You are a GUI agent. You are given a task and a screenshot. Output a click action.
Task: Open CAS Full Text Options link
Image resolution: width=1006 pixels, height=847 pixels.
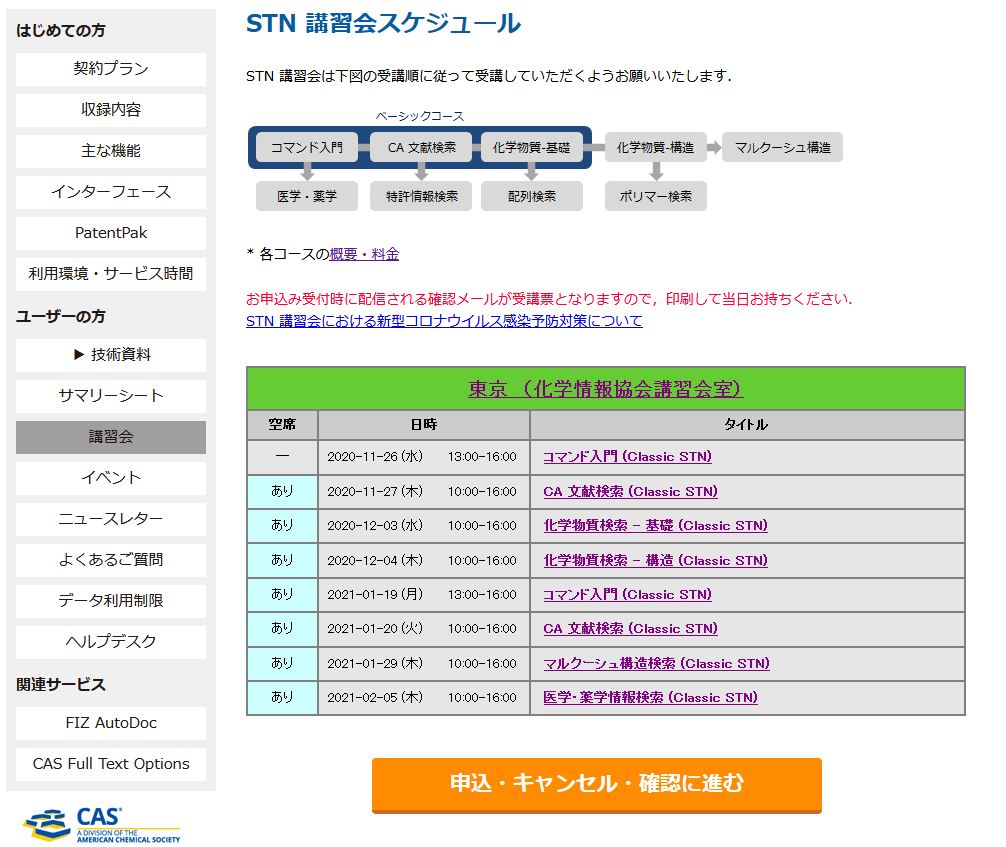click(x=111, y=764)
